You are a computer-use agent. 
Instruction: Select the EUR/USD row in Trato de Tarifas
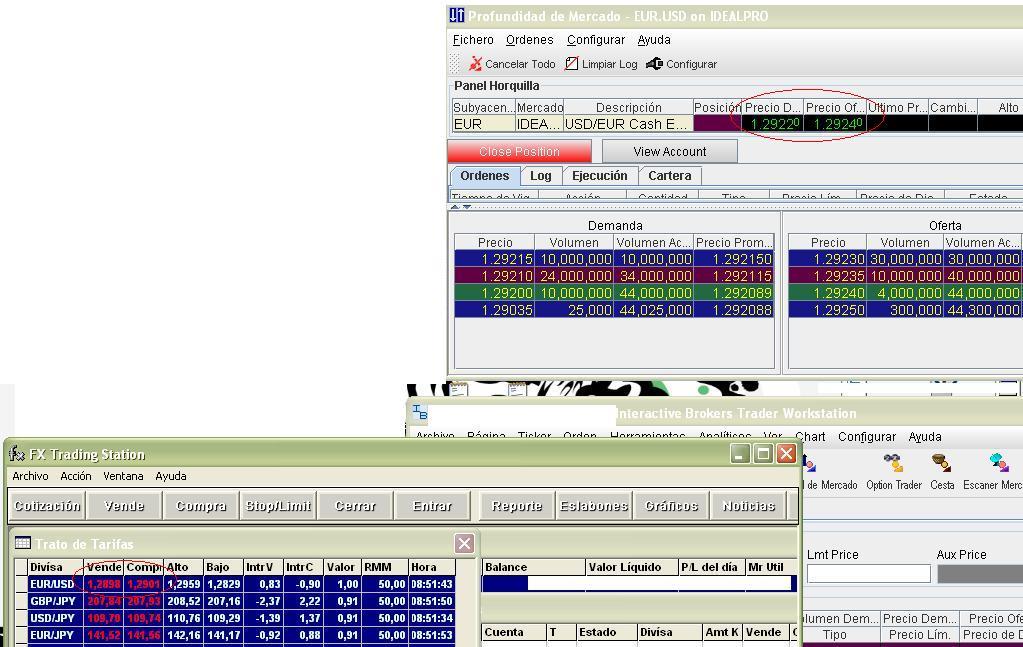point(235,584)
